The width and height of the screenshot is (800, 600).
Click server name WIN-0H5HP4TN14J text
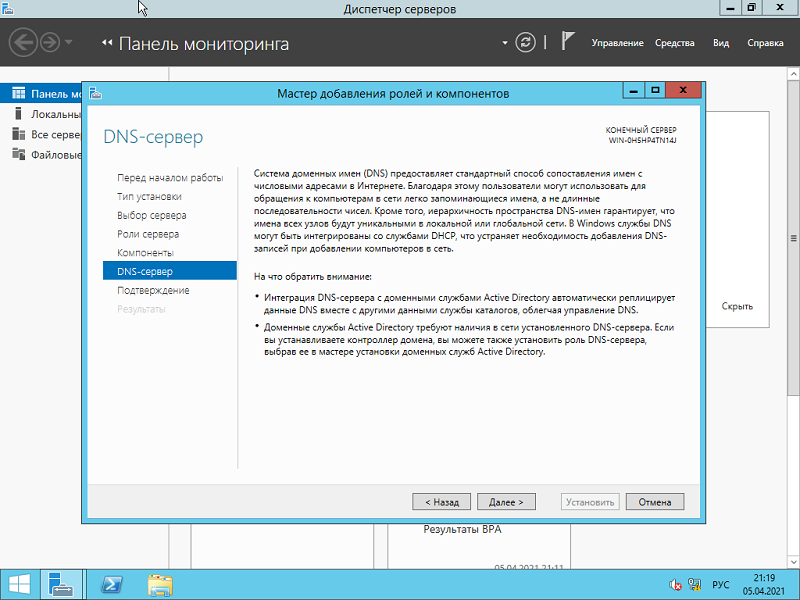click(642, 140)
